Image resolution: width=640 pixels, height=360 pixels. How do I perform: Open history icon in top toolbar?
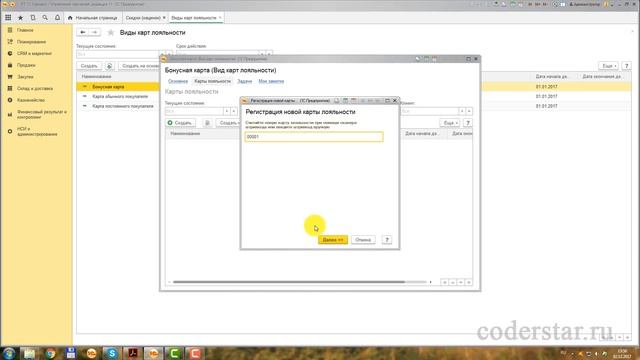33,18
